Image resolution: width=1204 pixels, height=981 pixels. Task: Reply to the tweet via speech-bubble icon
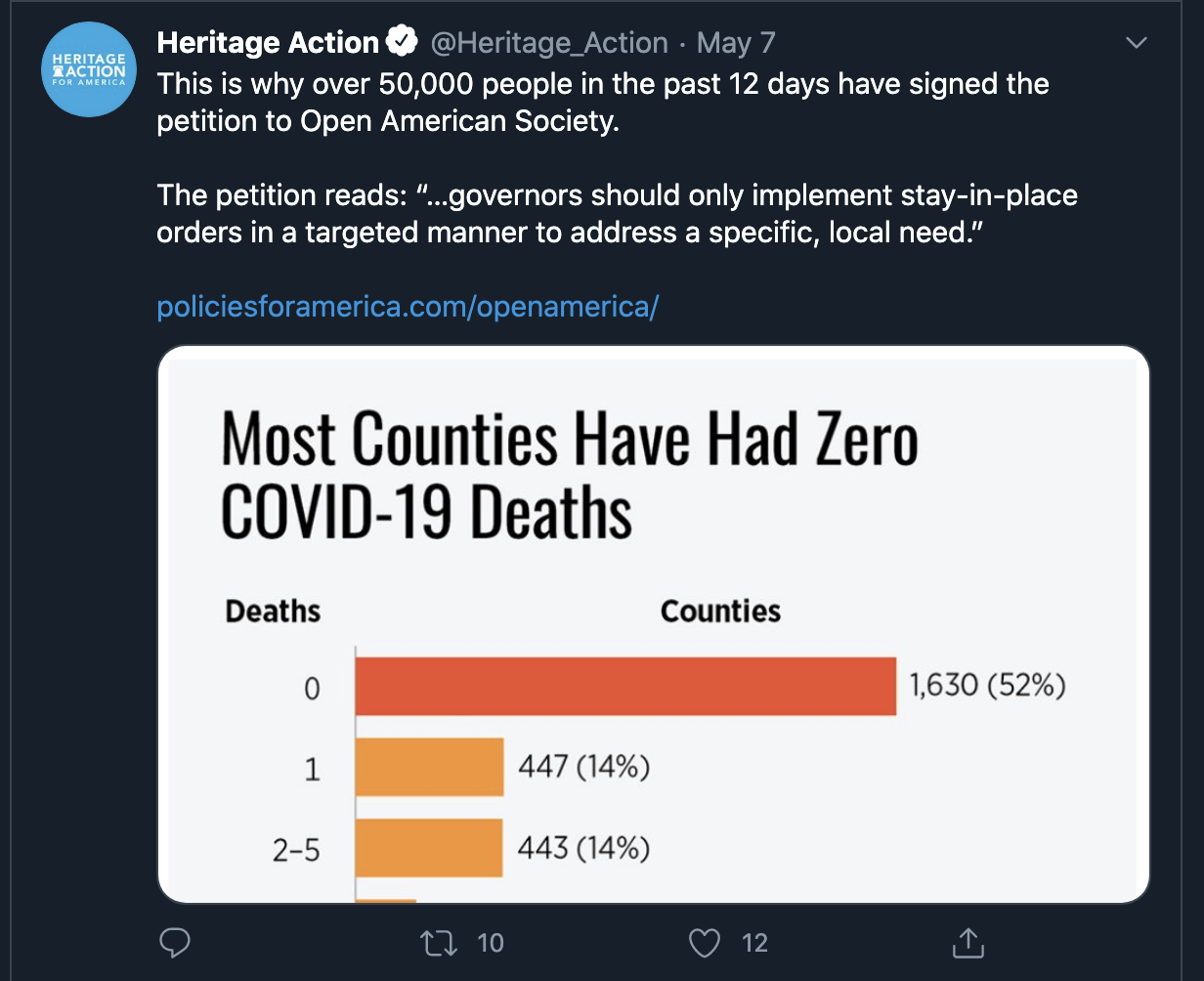coord(174,943)
